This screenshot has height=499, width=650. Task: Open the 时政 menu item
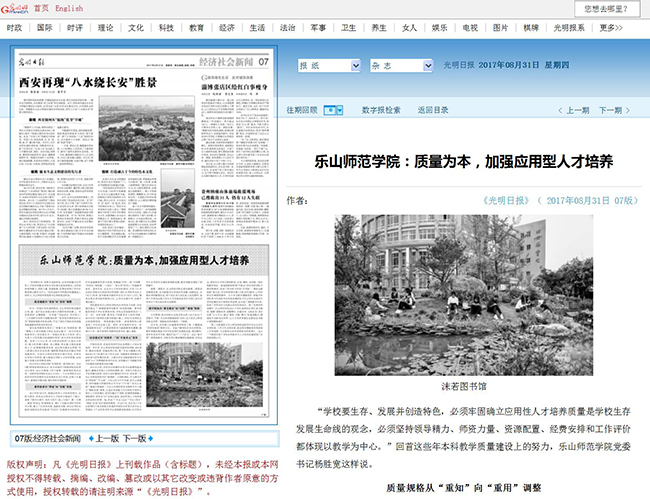point(14,28)
